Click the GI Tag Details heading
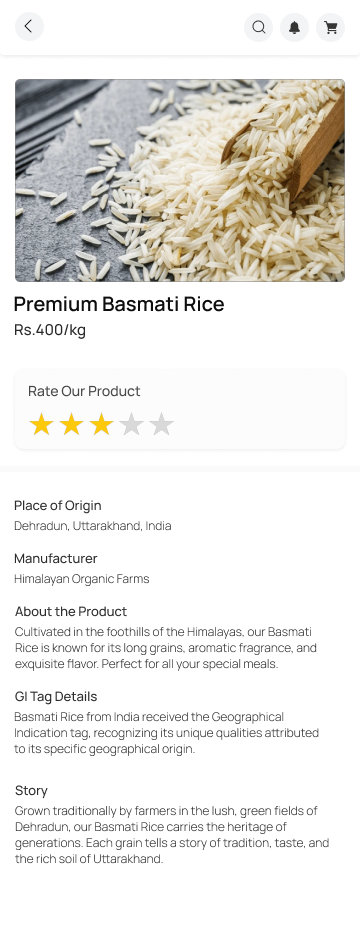360x929 pixels. pos(56,696)
